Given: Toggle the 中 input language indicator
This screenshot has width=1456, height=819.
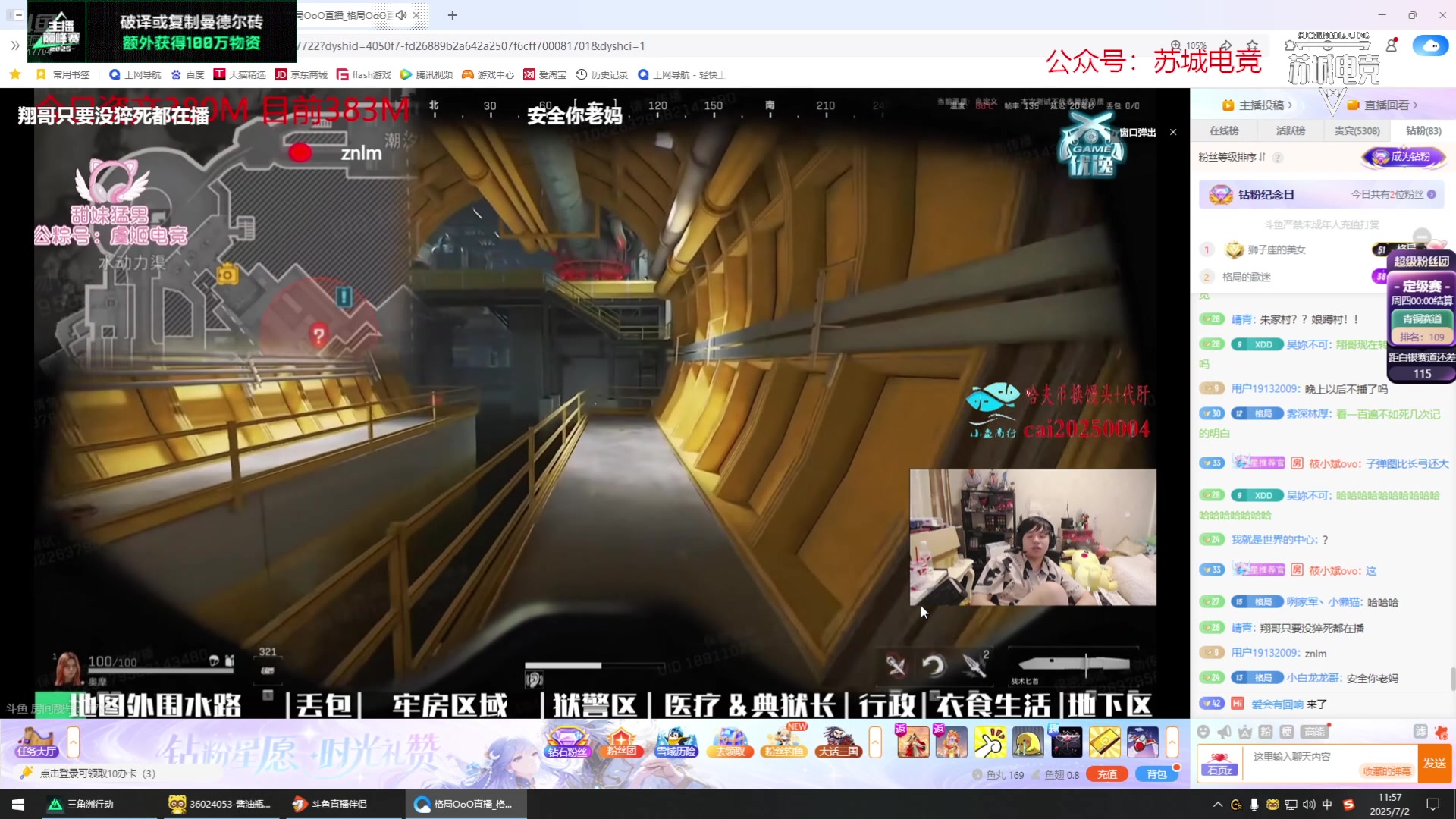Looking at the screenshot, I should pos(1327,805).
